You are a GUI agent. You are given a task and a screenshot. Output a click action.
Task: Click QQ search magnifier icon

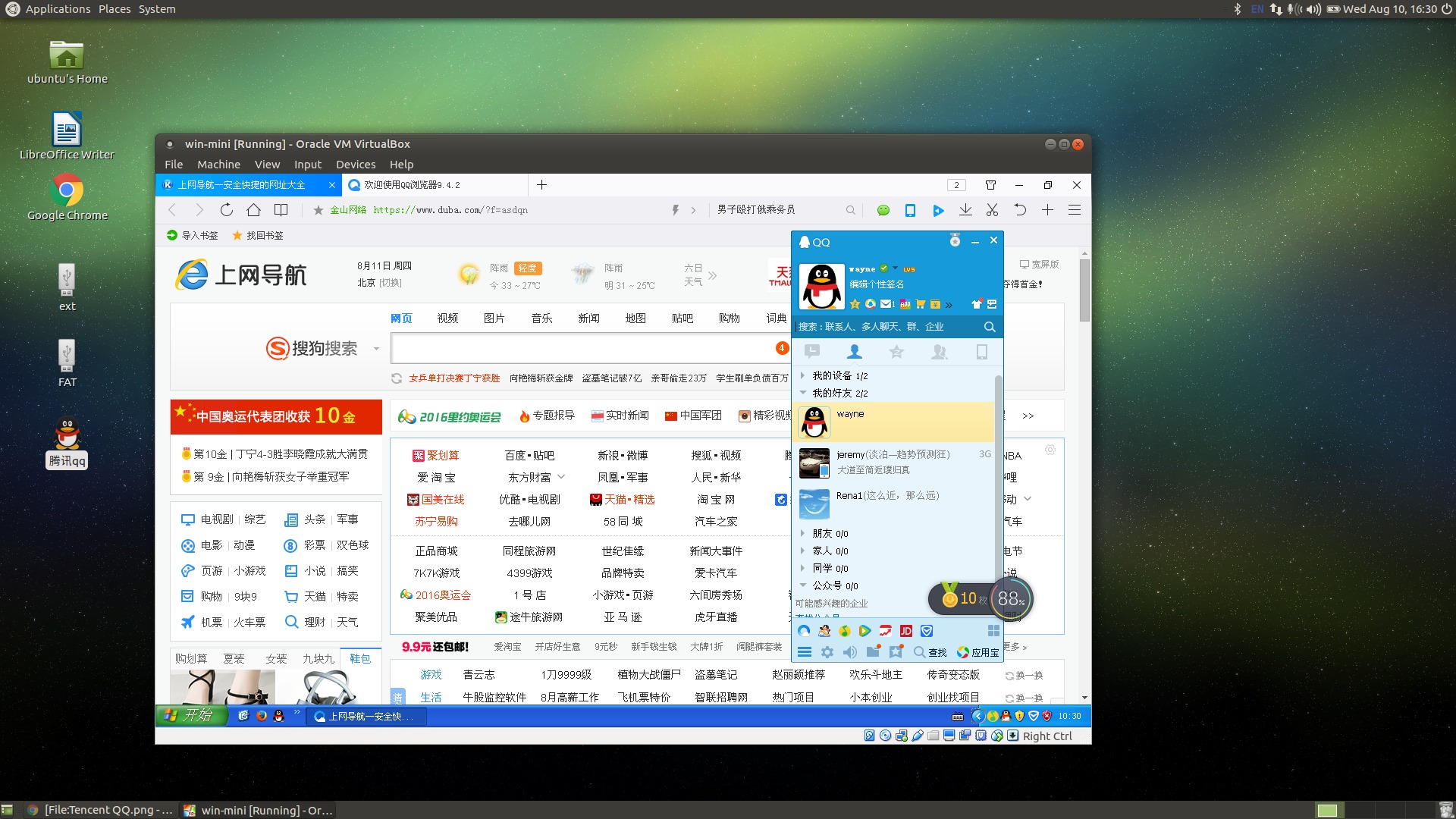pos(990,327)
